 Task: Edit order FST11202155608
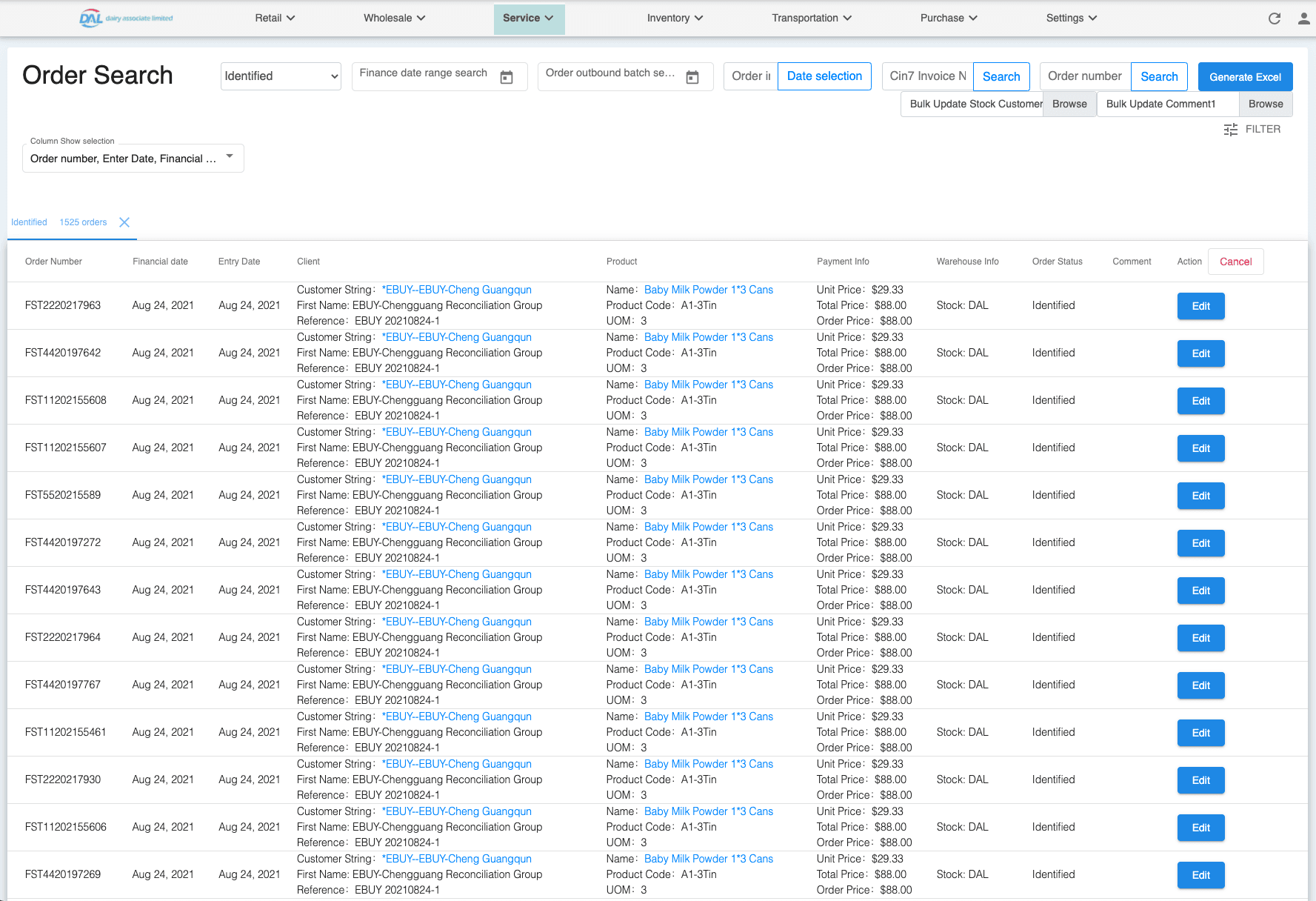[1200, 401]
